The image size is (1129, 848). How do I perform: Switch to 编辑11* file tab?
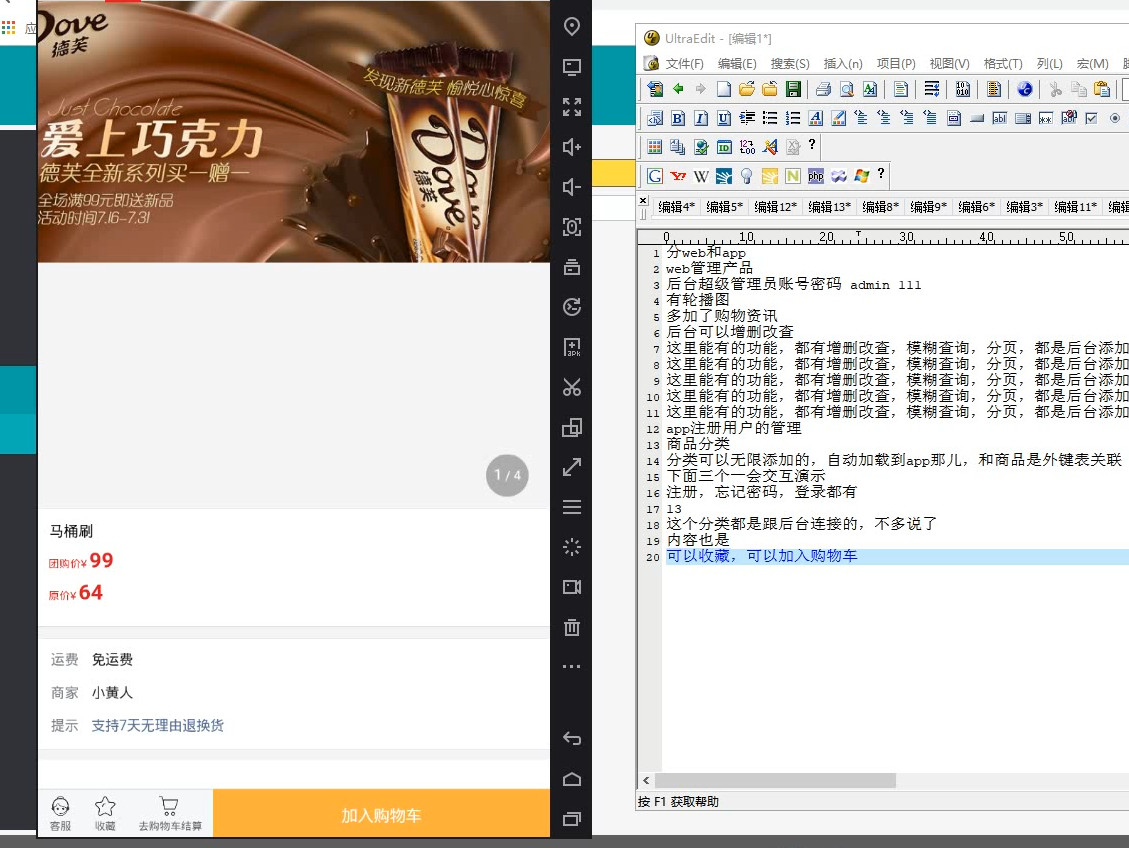pyautogui.click(x=1075, y=207)
